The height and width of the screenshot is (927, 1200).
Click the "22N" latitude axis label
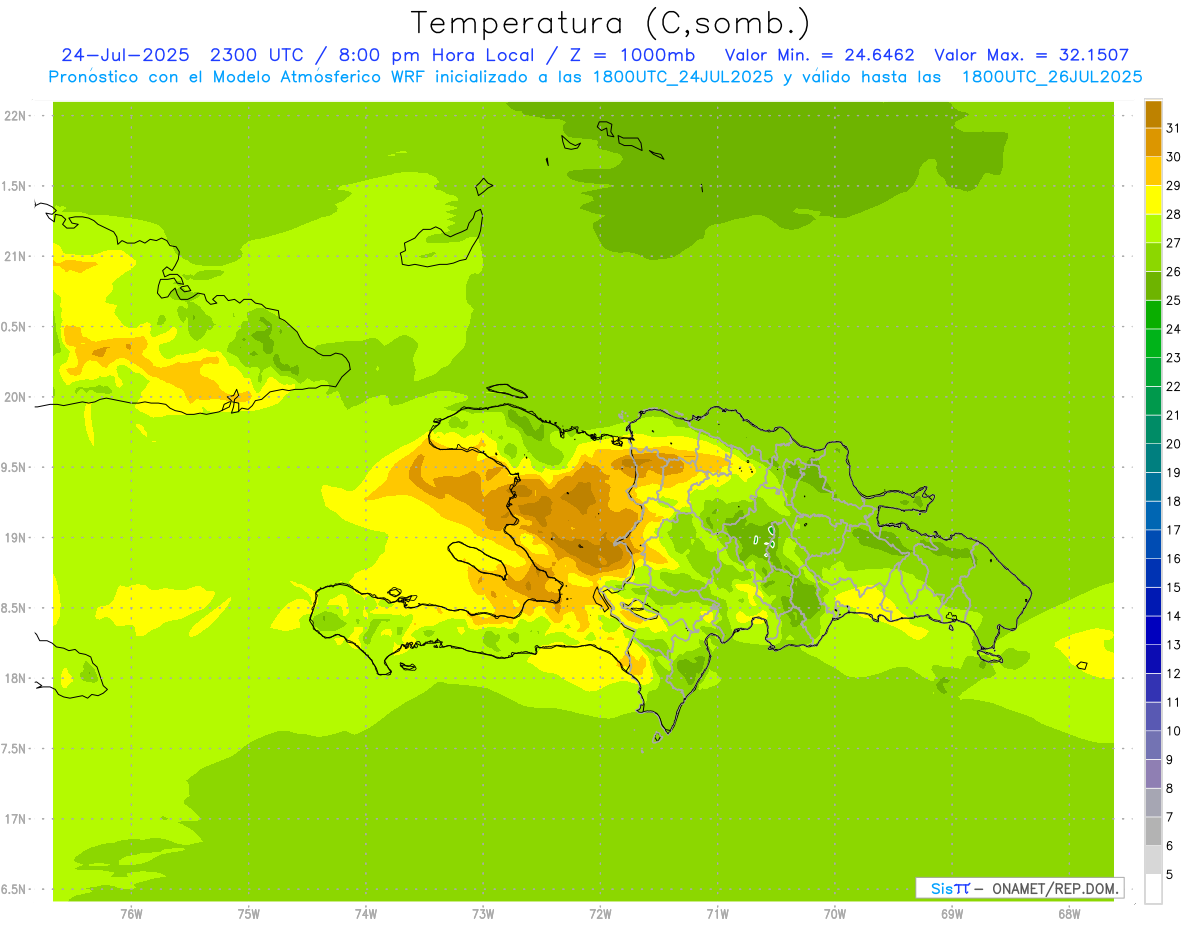pyautogui.click(x=16, y=116)
